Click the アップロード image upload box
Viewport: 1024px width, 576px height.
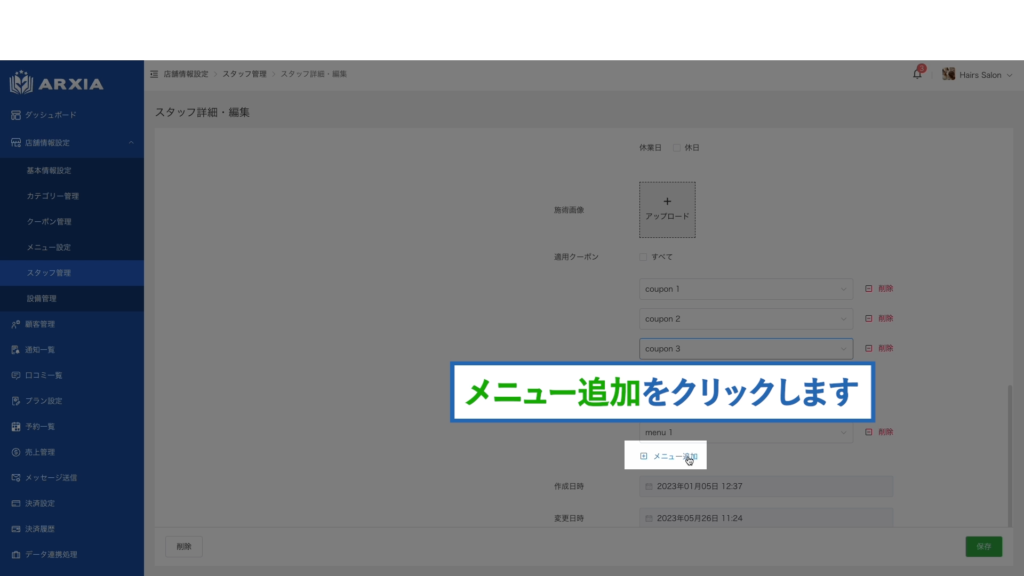point(667,210)
